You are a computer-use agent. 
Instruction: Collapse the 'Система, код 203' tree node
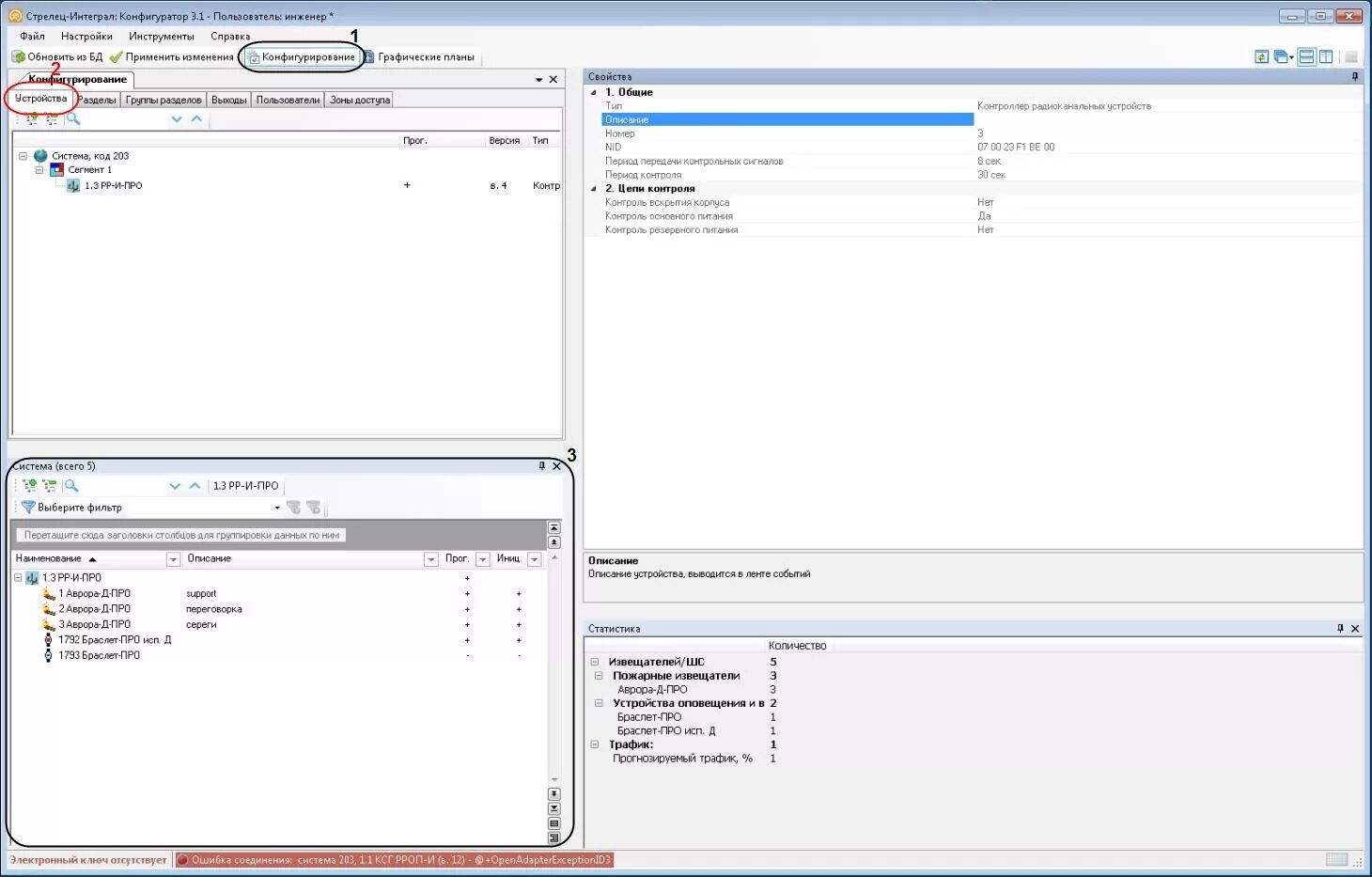pyautogui.click(x=23, y=156)
